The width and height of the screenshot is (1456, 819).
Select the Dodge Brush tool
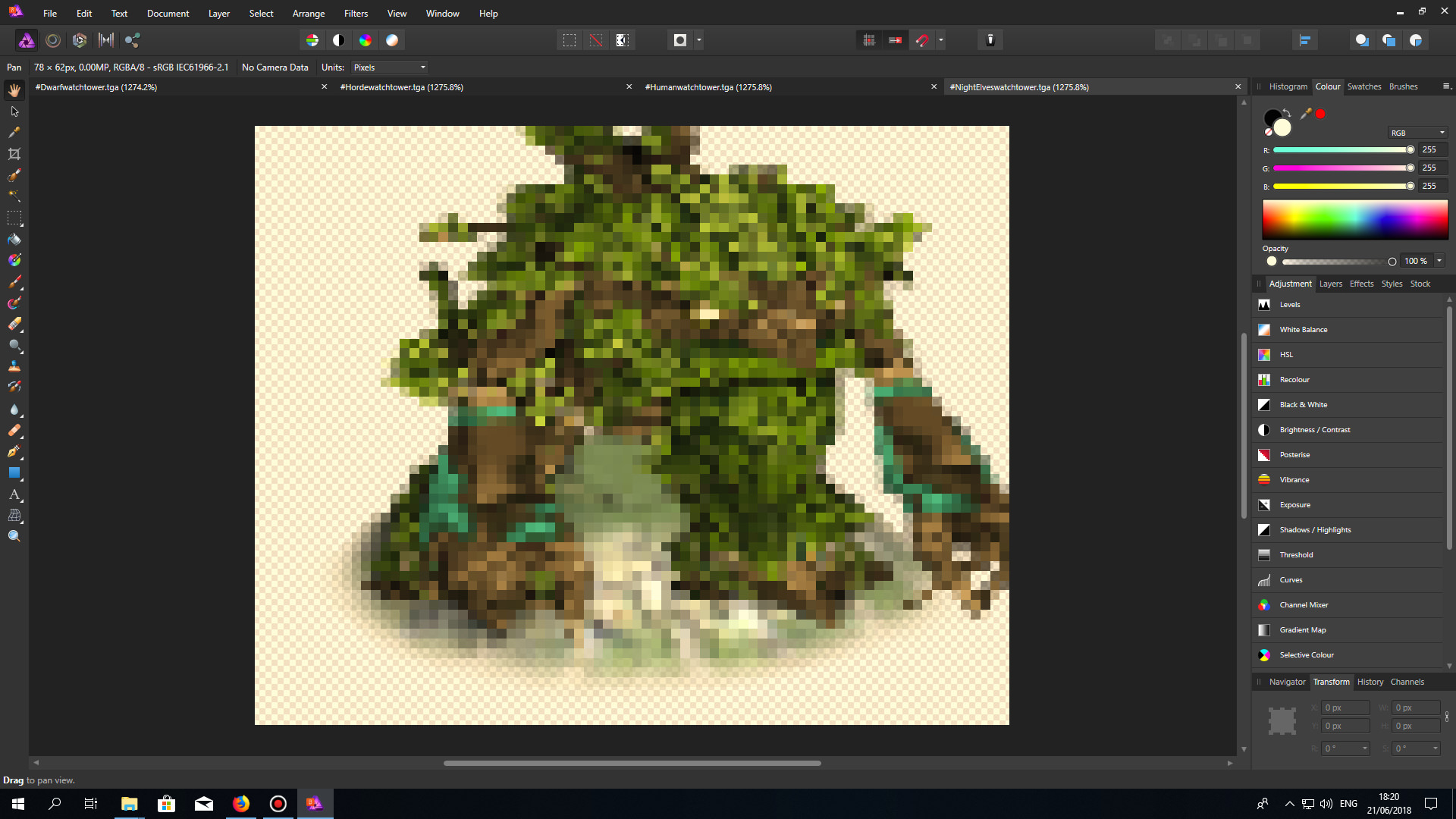click(x=14, y=346)
